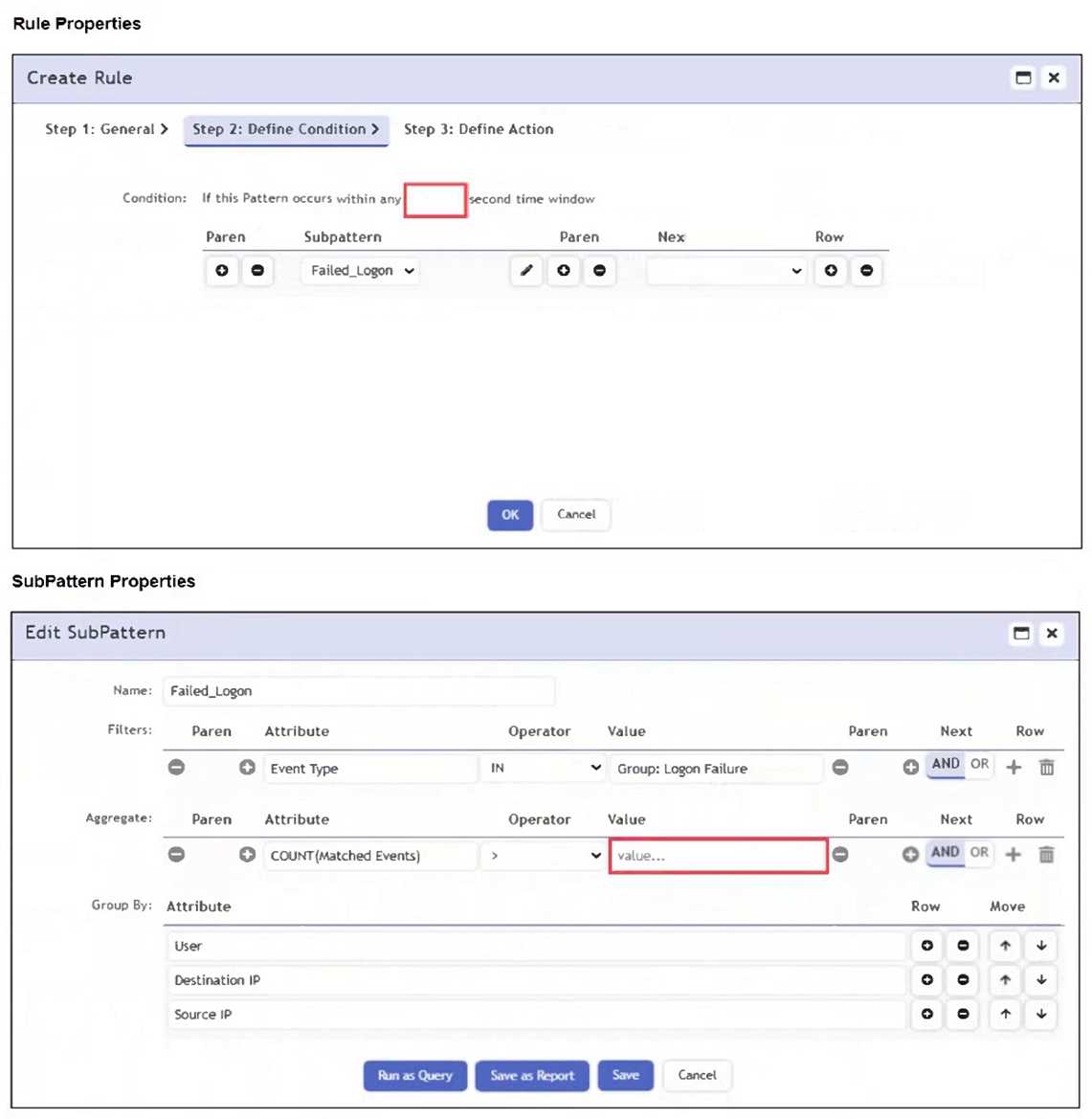Move the Destination IP attribute up

pos(1004,980)
